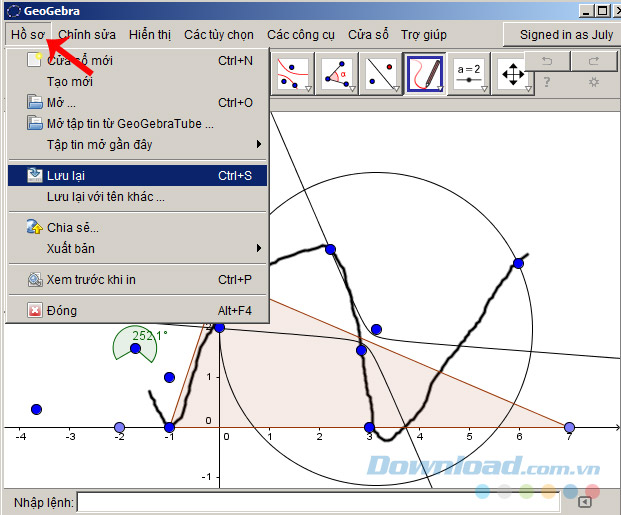This screenshot has height=515, width=621.
Task: Click the print preview magnifier icon
Action: 35,279
